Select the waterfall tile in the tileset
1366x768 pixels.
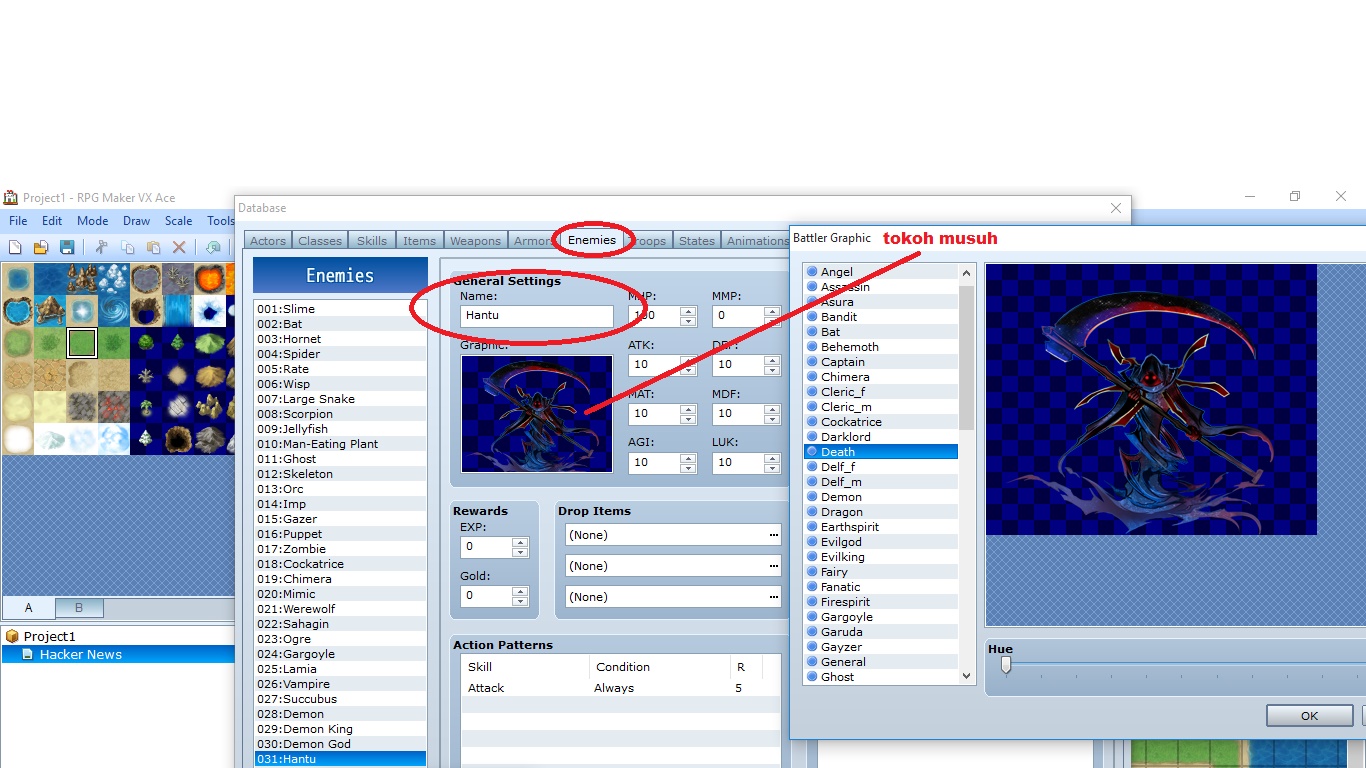(x=178, y=311)
